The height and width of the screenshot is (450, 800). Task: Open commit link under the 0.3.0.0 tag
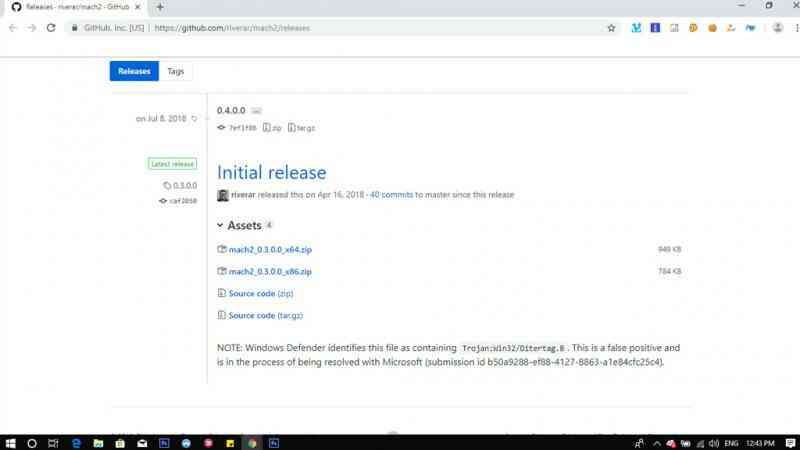(178, 201)
